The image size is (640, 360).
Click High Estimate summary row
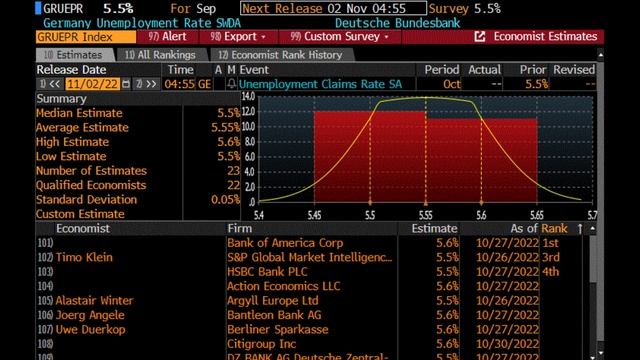click(138, 142)
